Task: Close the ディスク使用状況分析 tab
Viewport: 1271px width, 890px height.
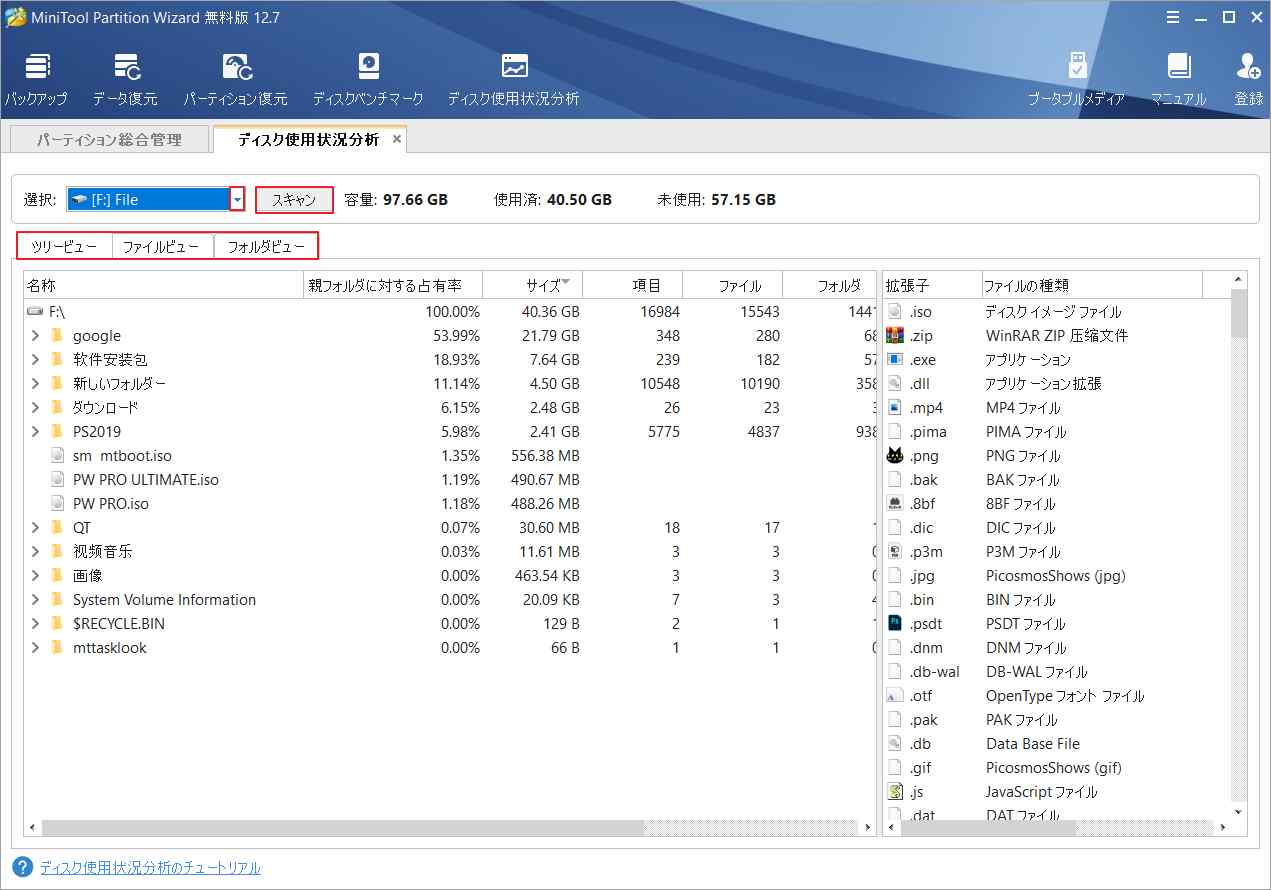Action: point(397,140)
